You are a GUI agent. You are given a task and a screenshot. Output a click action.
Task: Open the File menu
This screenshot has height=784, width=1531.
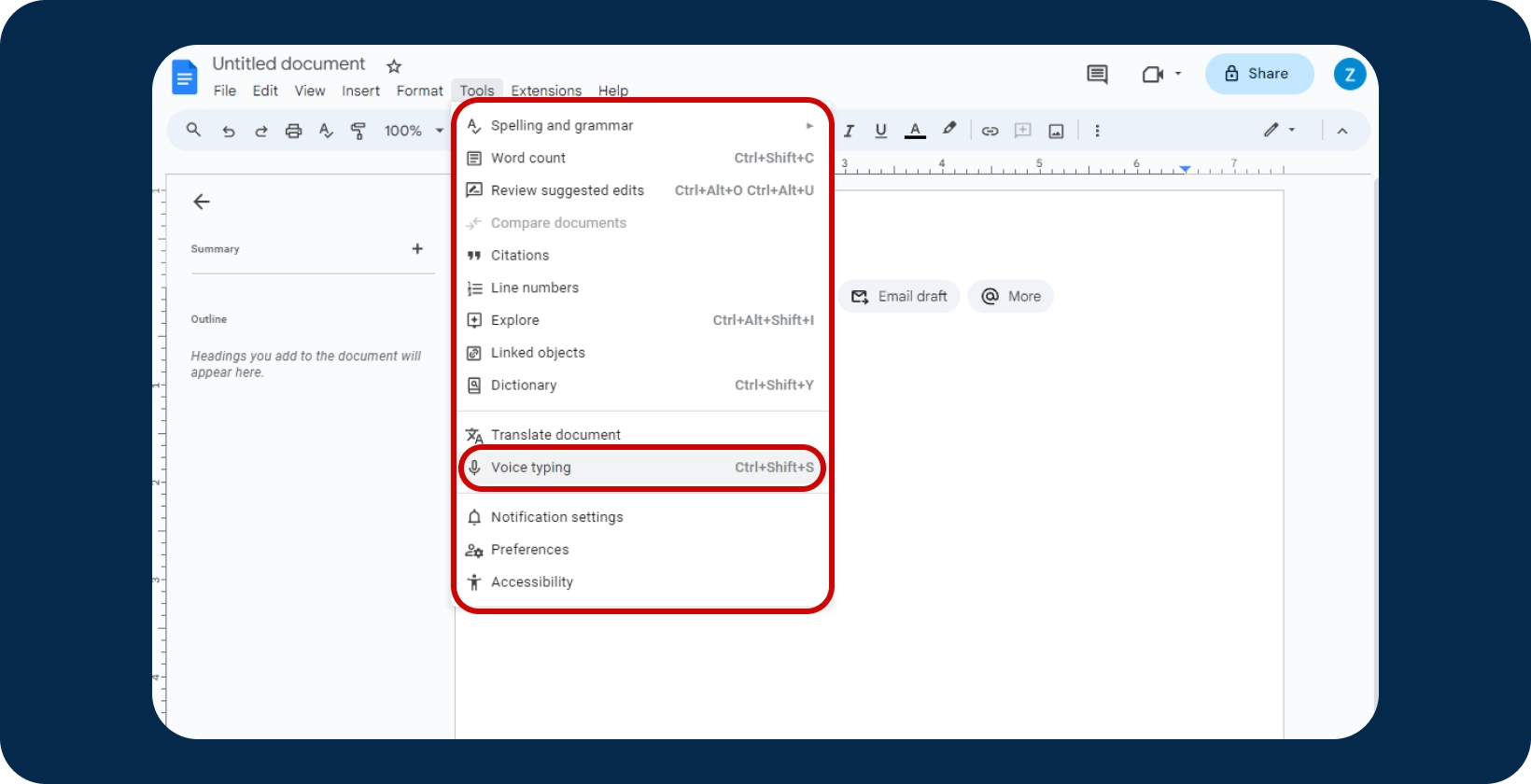point(225,91)
